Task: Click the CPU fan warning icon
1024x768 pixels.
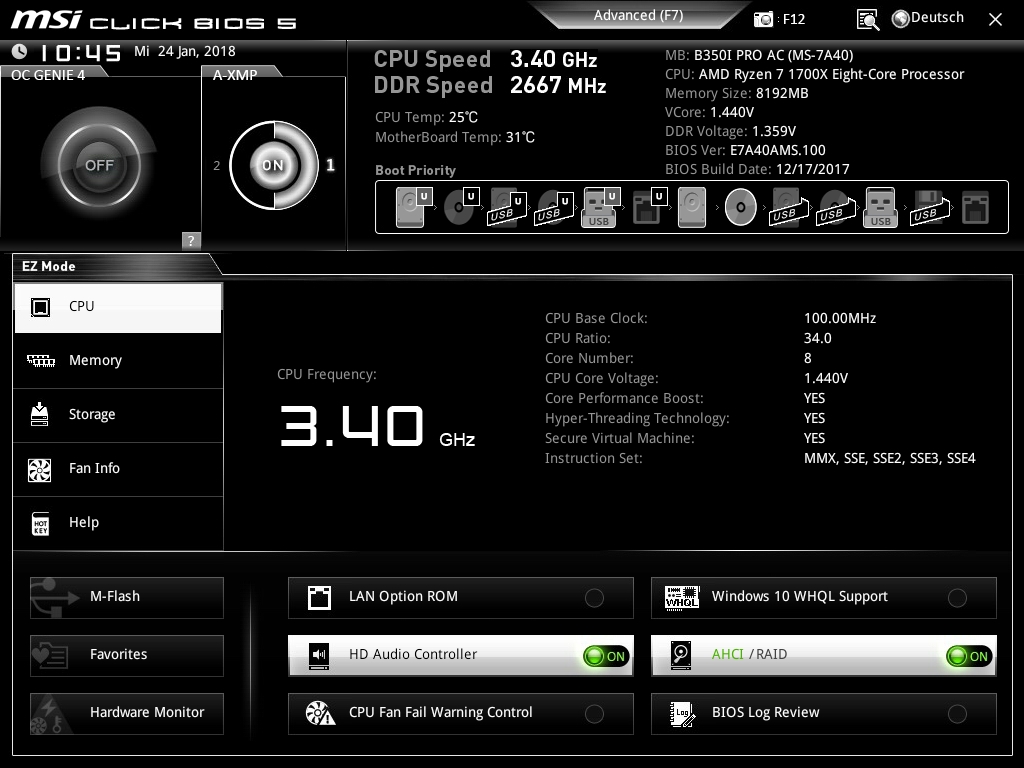Action: [320, 713]
